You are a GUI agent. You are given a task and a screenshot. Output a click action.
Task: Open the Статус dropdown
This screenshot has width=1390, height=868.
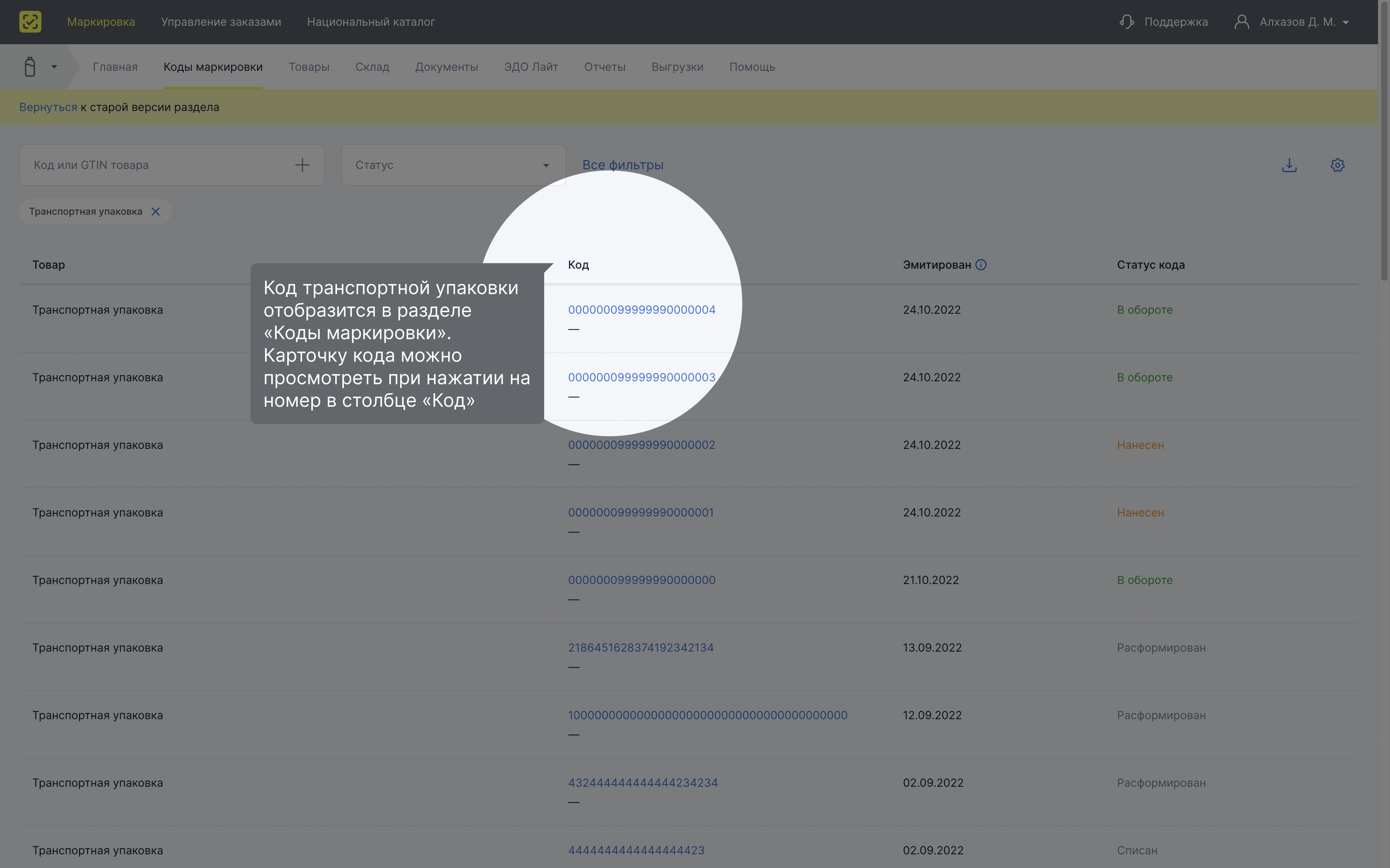(453, 165)
